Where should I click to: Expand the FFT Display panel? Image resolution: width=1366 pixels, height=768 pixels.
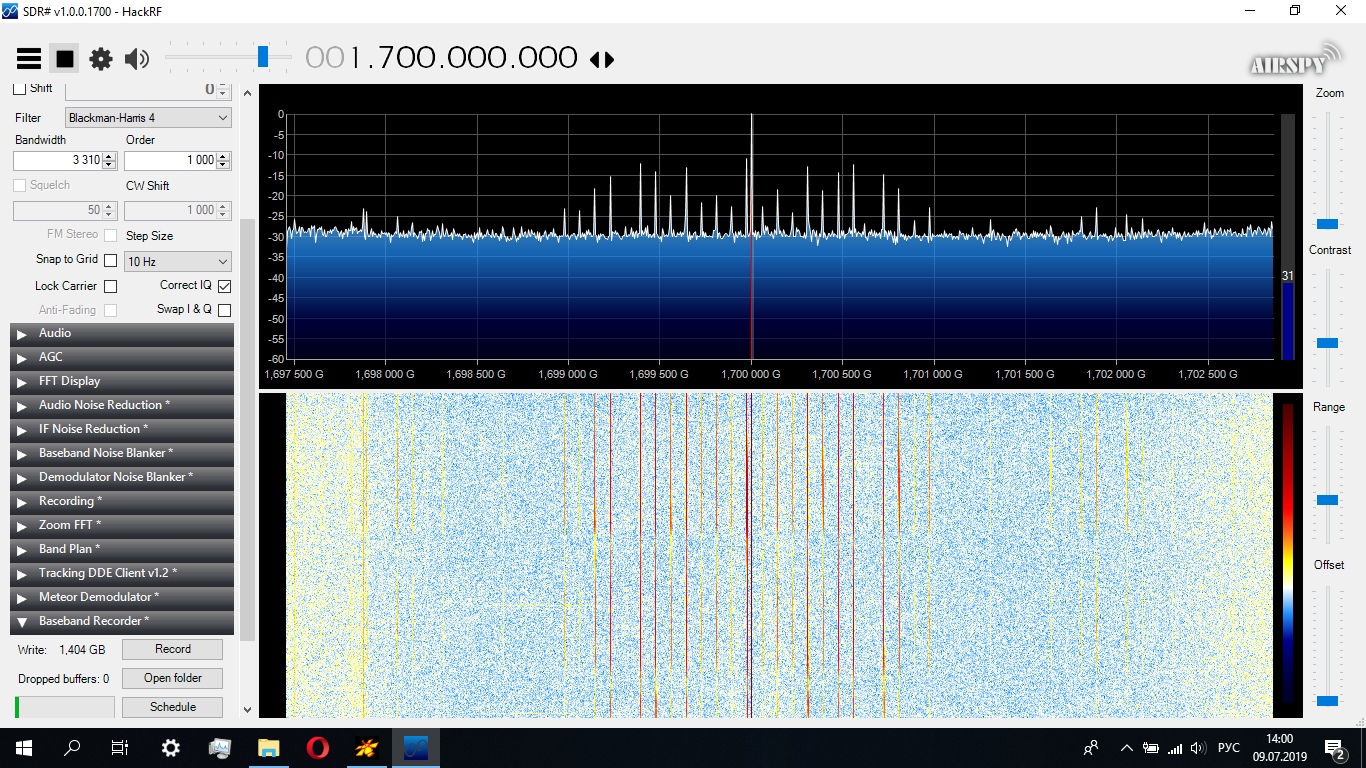[x=122, y=382]
